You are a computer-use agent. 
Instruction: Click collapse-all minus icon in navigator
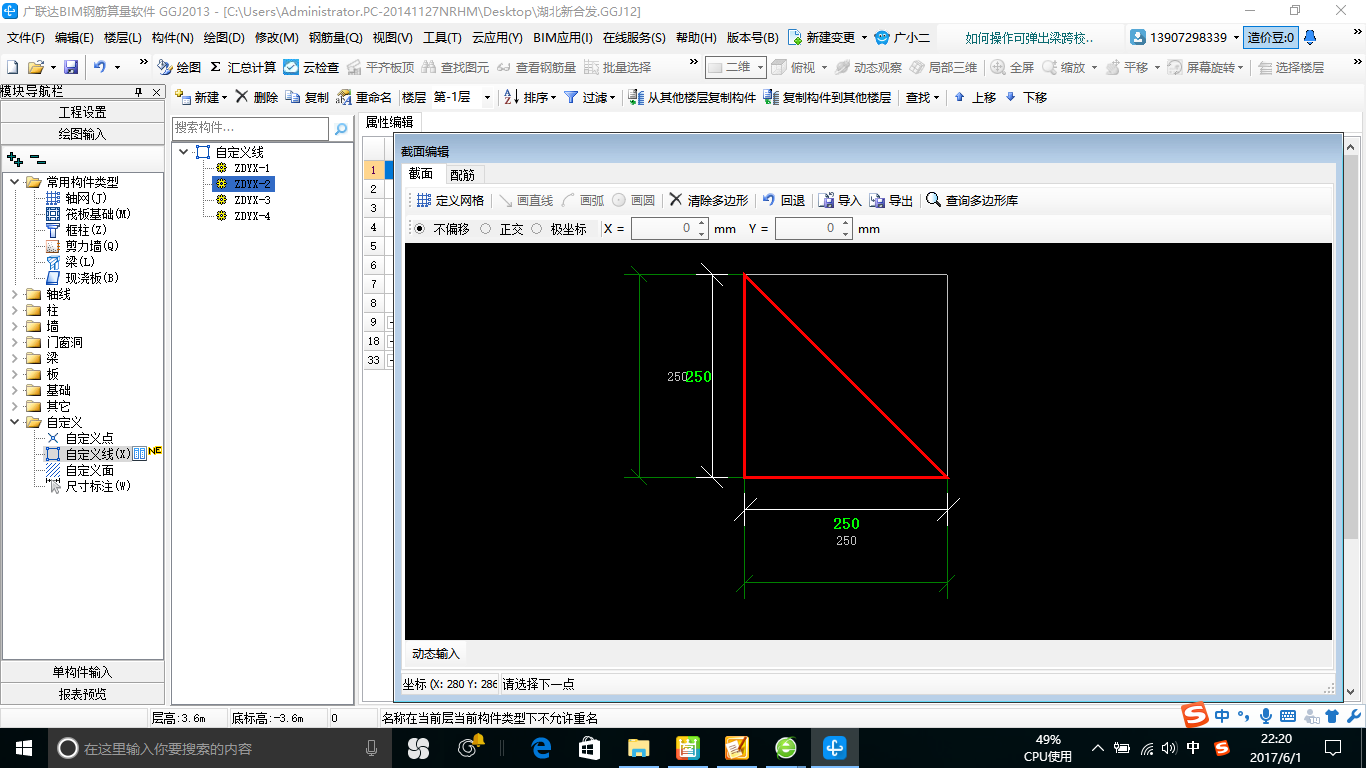(x=37, y=159)
